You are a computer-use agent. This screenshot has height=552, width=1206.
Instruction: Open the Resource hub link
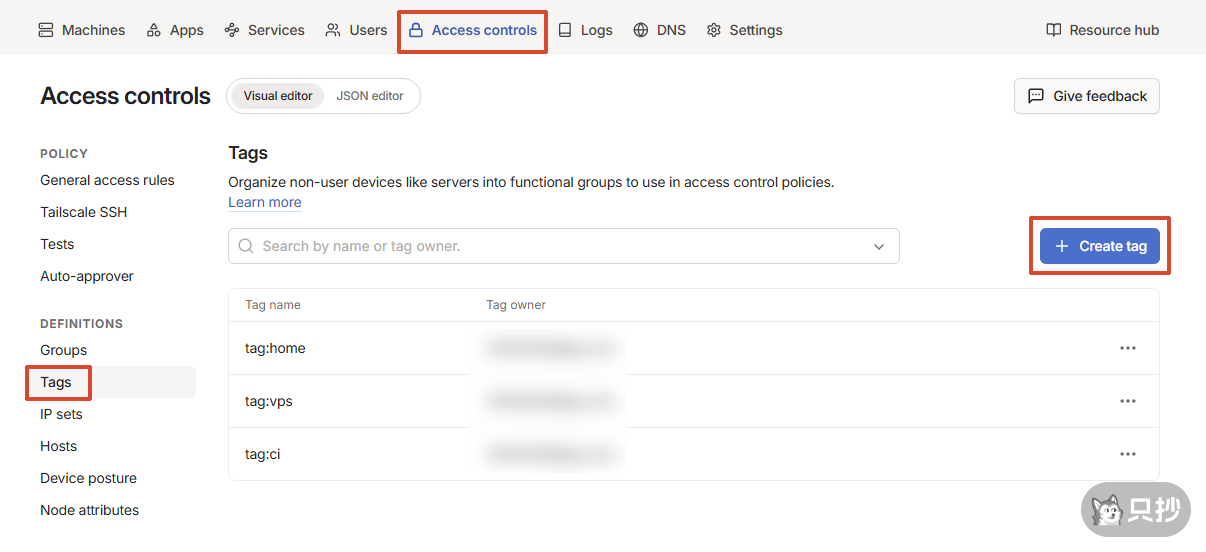click(1103, 30)
